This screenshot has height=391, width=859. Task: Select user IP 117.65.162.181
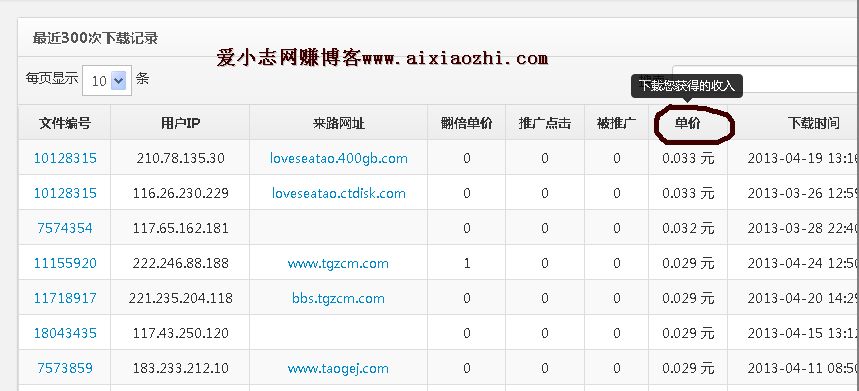[180, 228]
